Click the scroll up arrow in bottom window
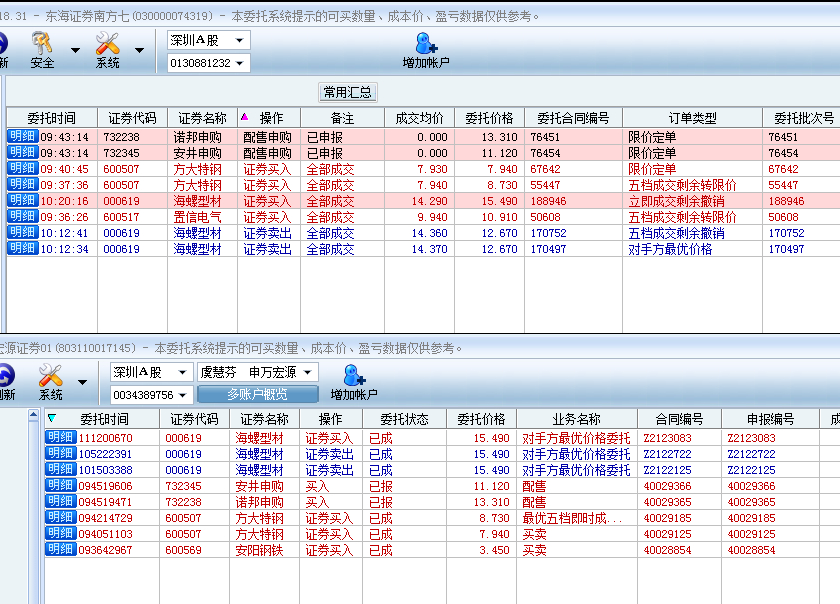The height and width of the screenshot is (604, 840). pyautogui.click(x=33, y=414)
